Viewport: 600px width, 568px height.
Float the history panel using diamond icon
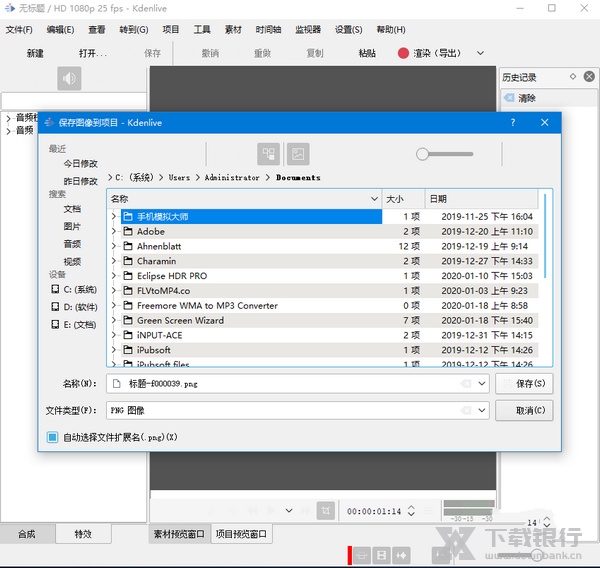pyautogui.click(x=573, y=77)
